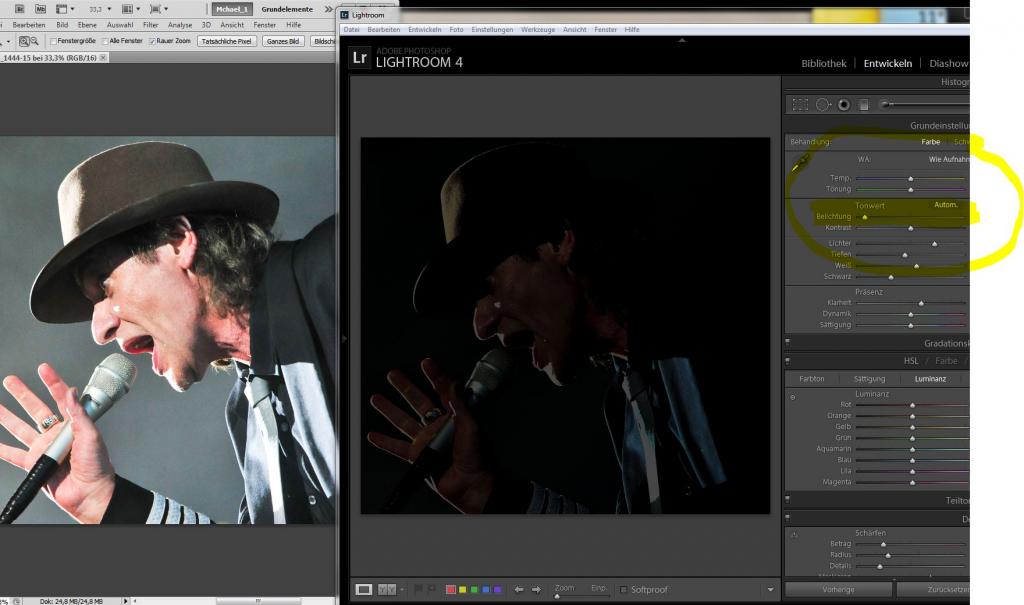Switch to HSL Sättigung tab
This screenshot has height=605, width=1024.
pyautogui.click(x=869, y=379)
